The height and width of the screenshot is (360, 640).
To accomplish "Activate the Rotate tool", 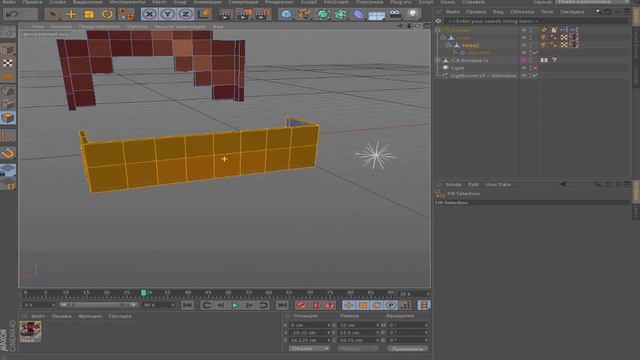I will click(x=107, y=14).
